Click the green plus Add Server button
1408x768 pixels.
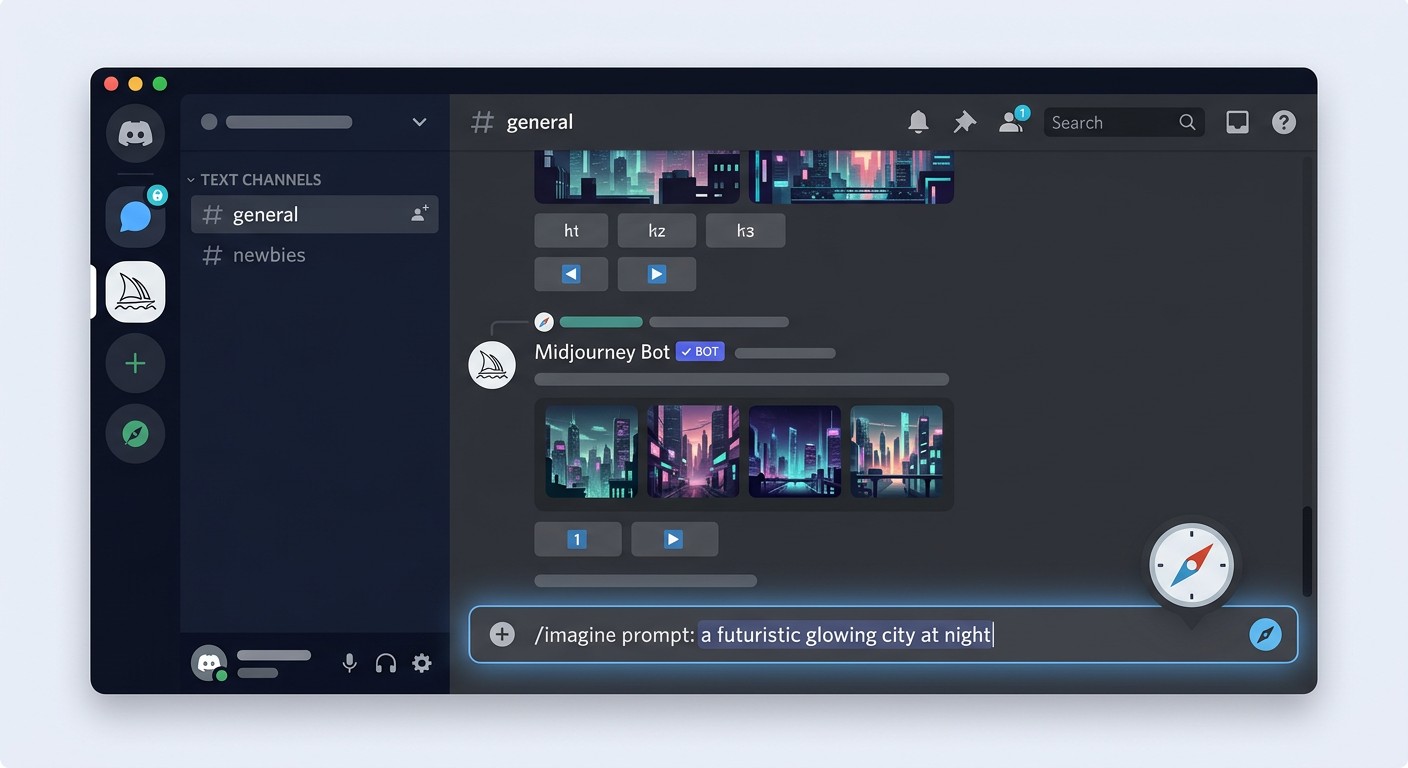coord(135,363)
